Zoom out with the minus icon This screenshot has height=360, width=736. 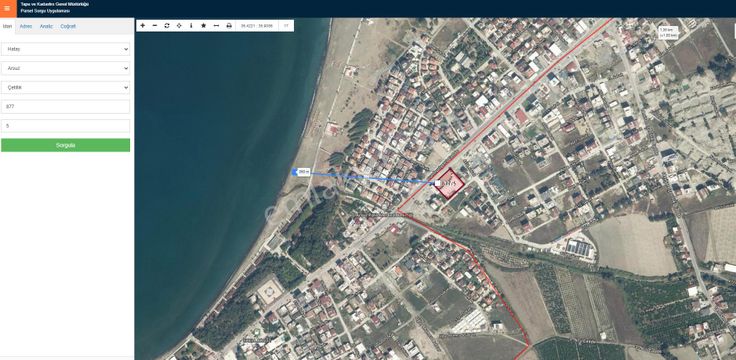tap(155, 26)
